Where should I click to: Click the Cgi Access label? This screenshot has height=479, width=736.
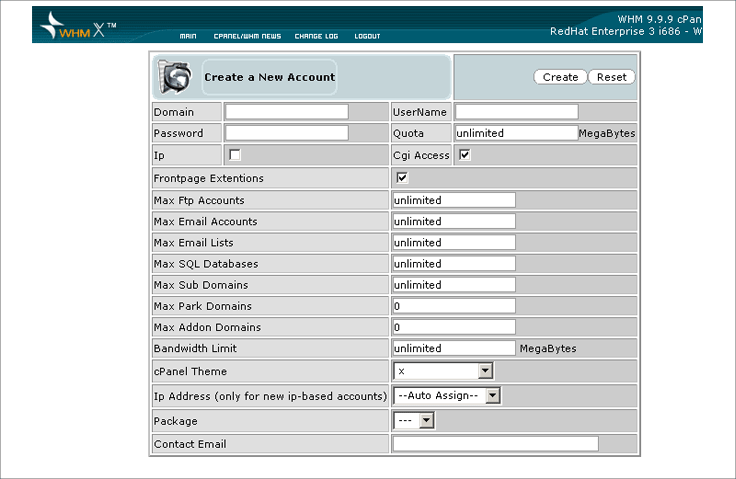[422, 155]
